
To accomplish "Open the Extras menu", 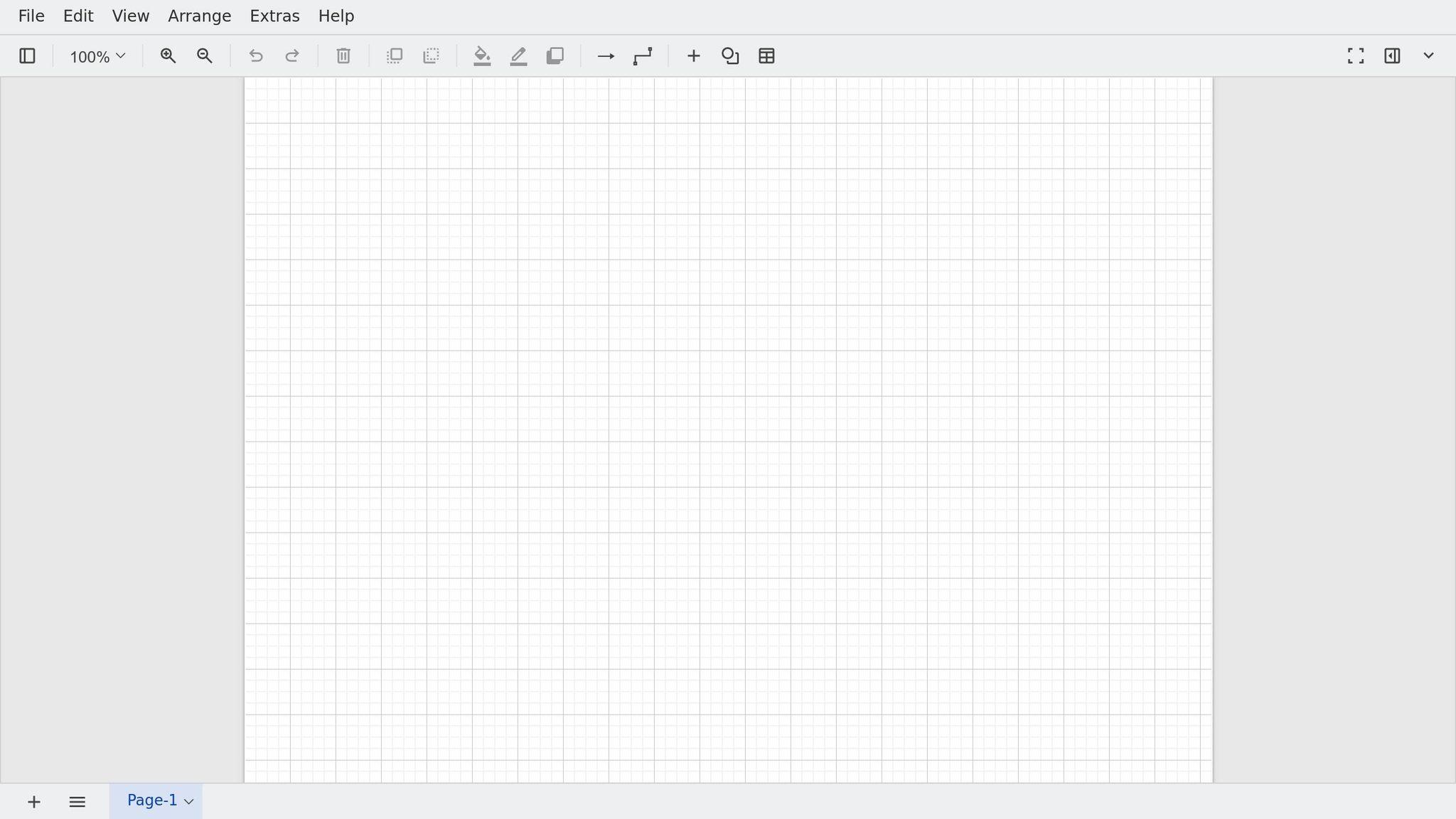I will [x=274, y=16].
